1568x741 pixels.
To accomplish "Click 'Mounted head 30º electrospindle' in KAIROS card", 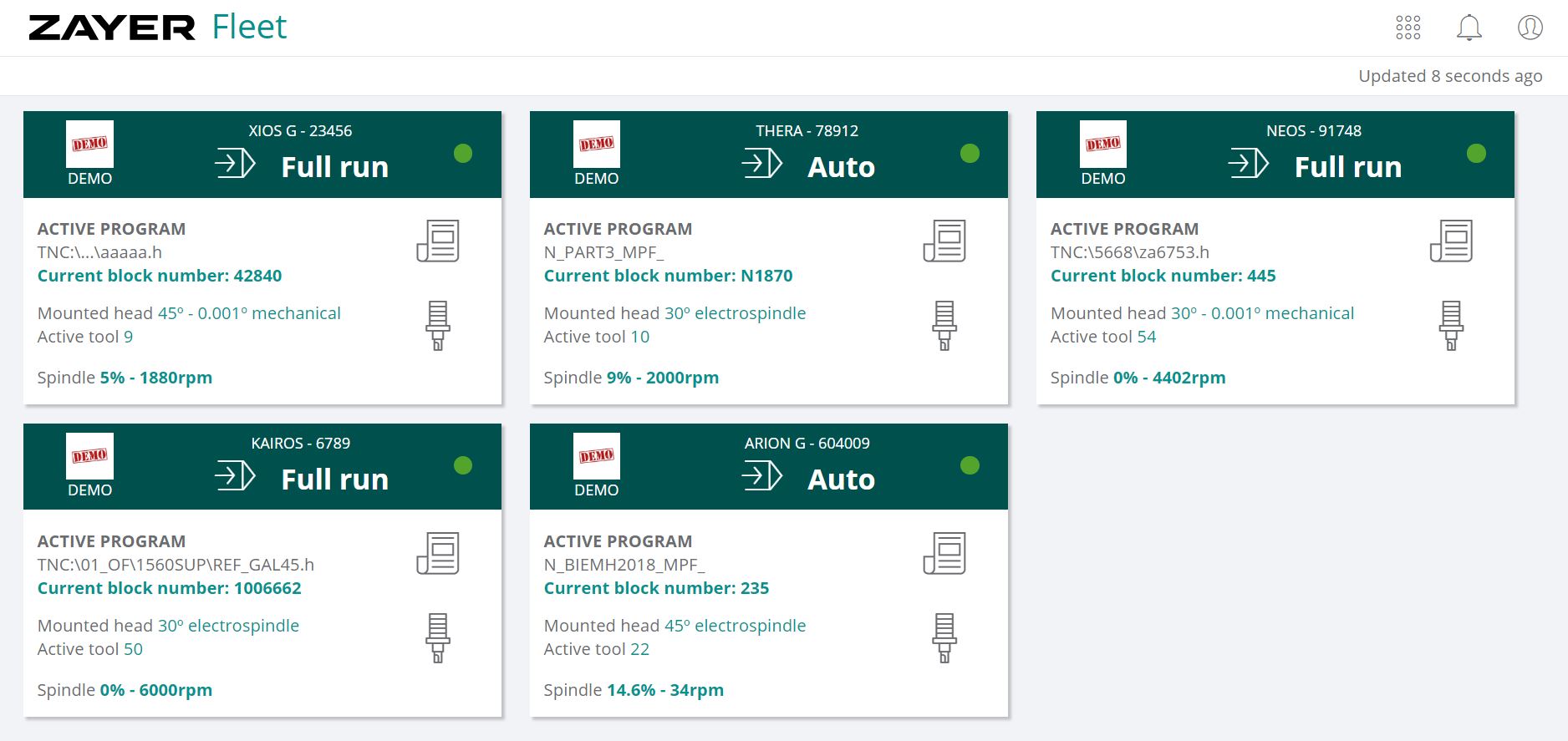I will pos(168,626).
